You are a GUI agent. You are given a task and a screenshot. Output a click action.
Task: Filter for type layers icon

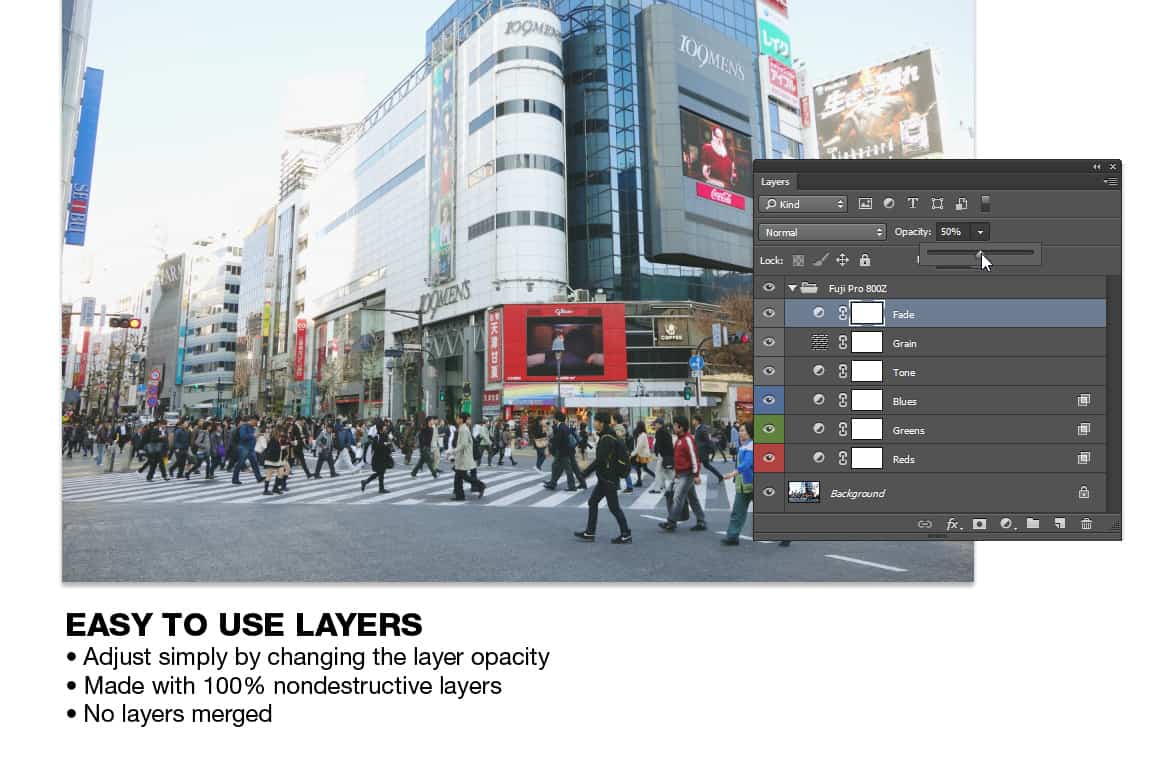pos(913,203)
